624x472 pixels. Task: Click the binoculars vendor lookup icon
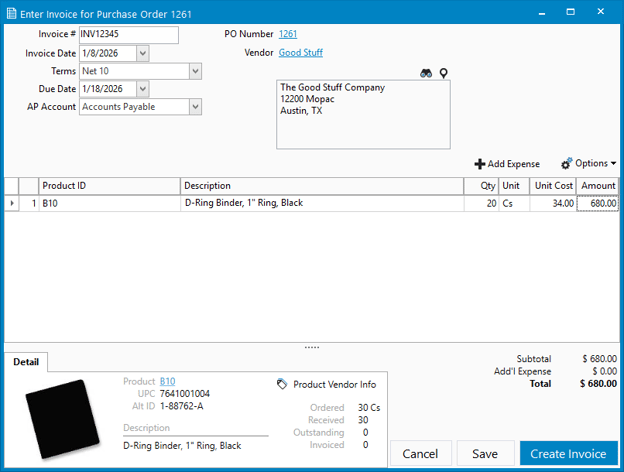[426, 73]
